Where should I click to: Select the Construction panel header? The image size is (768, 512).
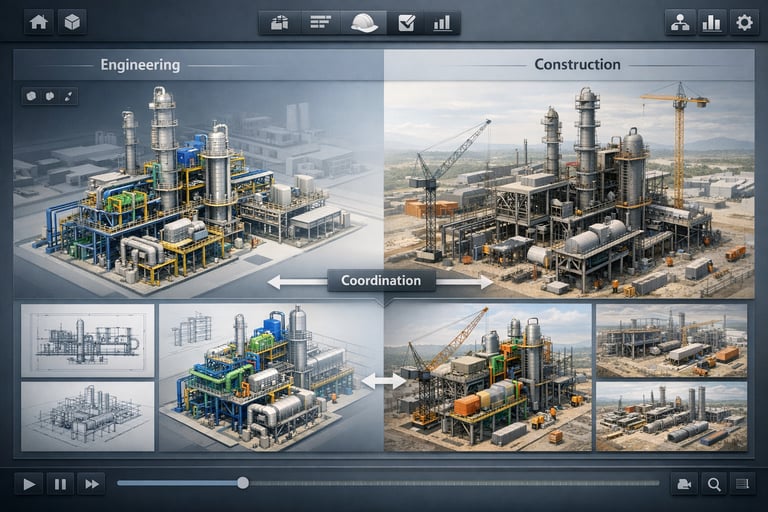[569, 65]
